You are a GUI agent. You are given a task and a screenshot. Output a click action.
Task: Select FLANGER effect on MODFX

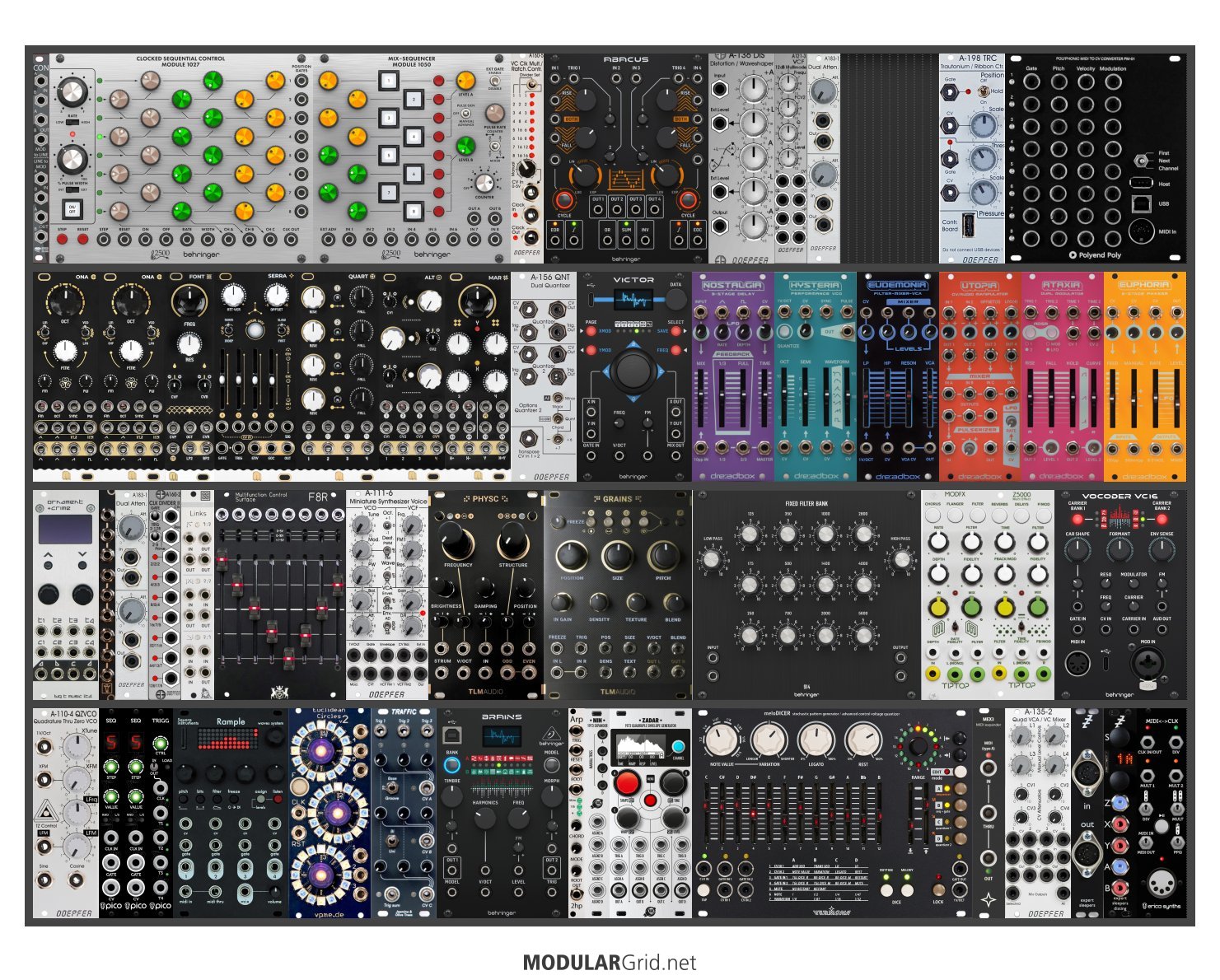(x=955, y=514)
